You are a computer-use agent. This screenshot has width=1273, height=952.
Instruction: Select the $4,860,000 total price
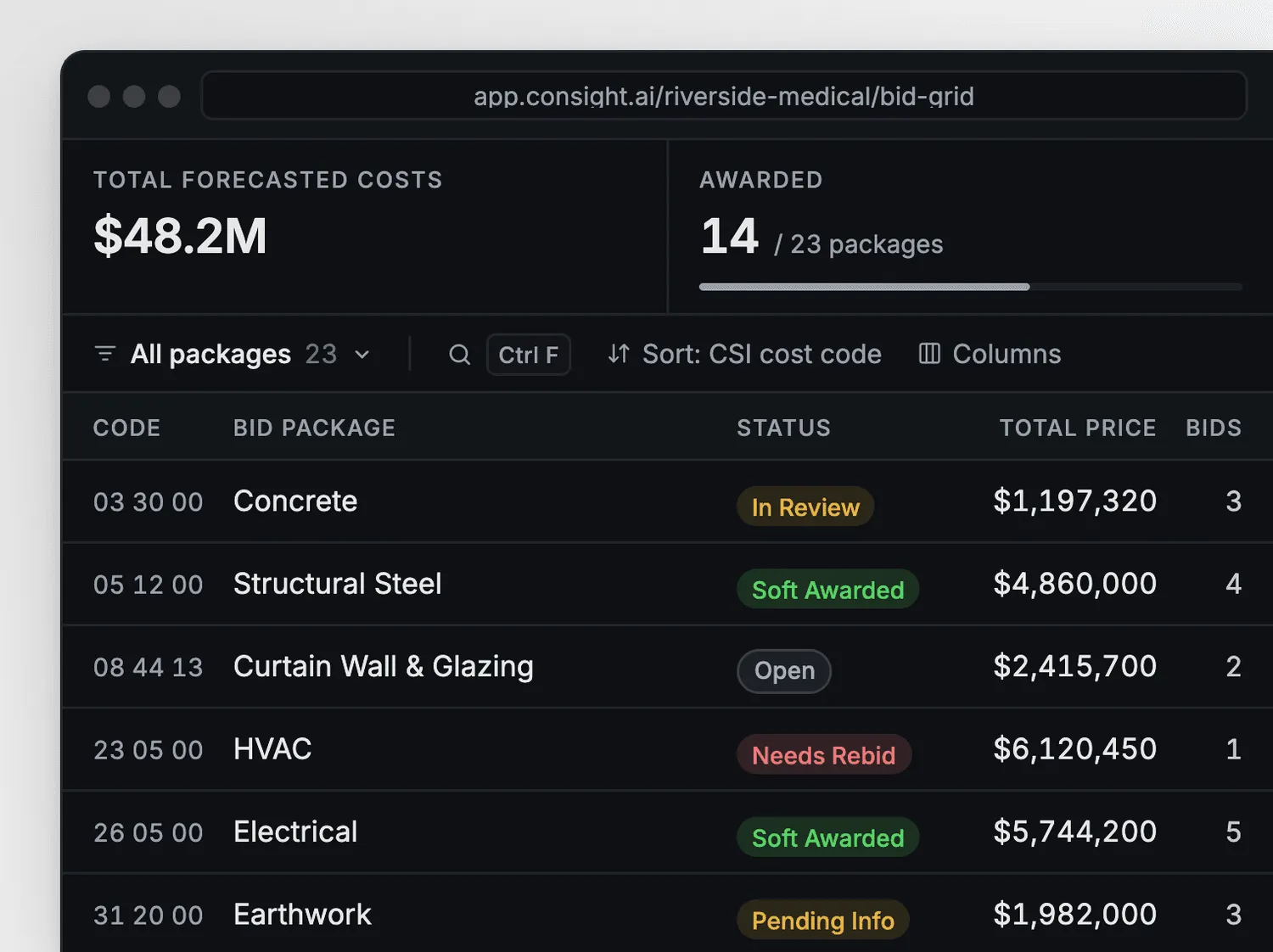pos(1074,584)
